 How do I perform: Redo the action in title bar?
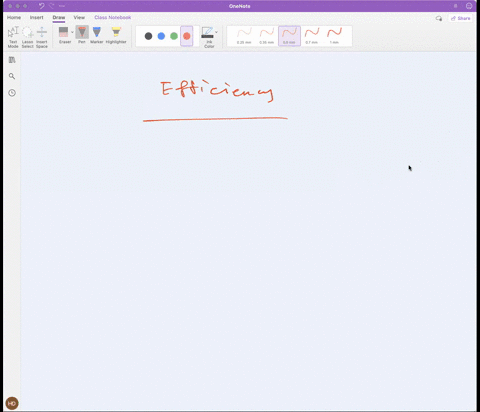pyautogui.click(x=52, y=6)
